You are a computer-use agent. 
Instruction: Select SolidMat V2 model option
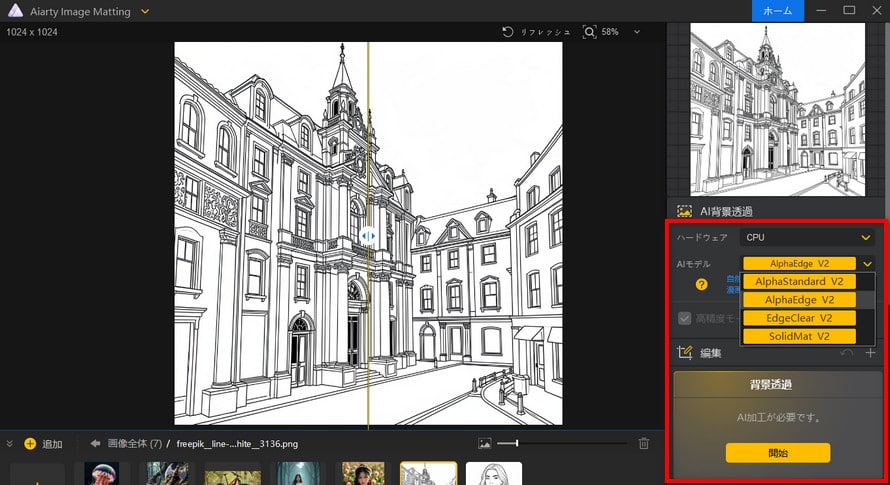pos(799,336)
